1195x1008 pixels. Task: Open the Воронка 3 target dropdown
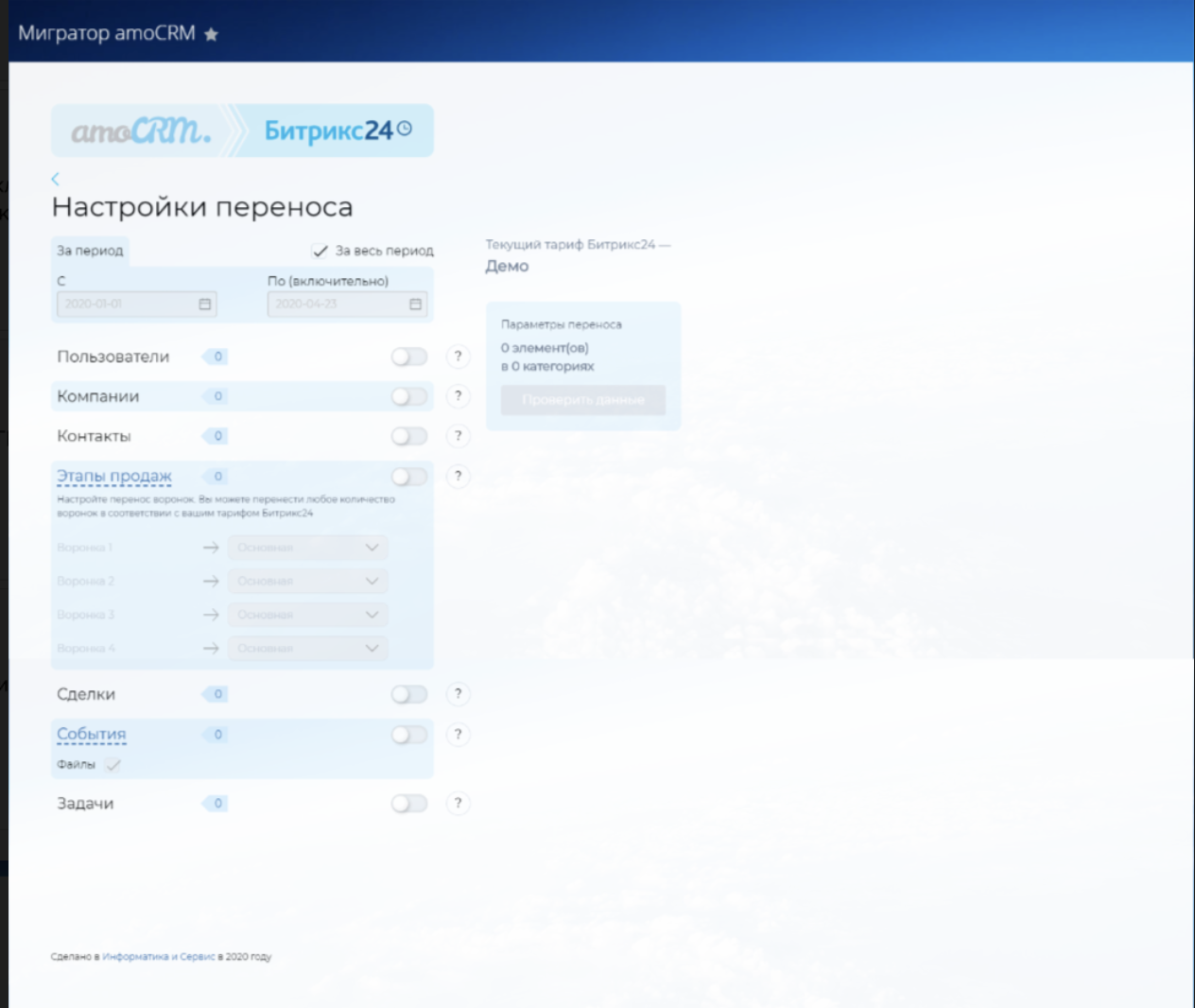pyautogui.click(x=307, y=615)
